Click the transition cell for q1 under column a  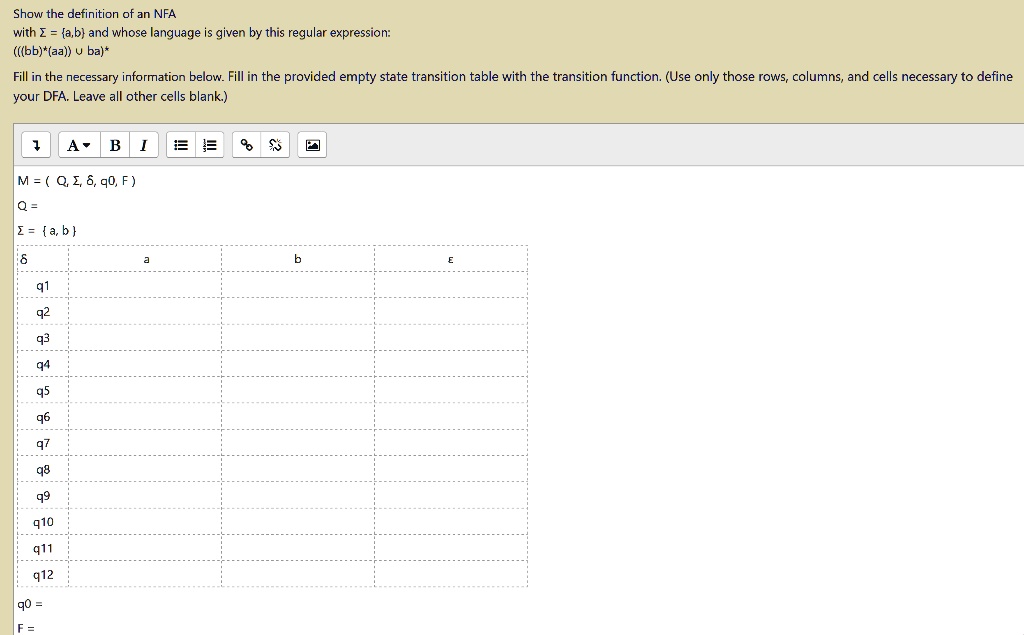point(145,284)
